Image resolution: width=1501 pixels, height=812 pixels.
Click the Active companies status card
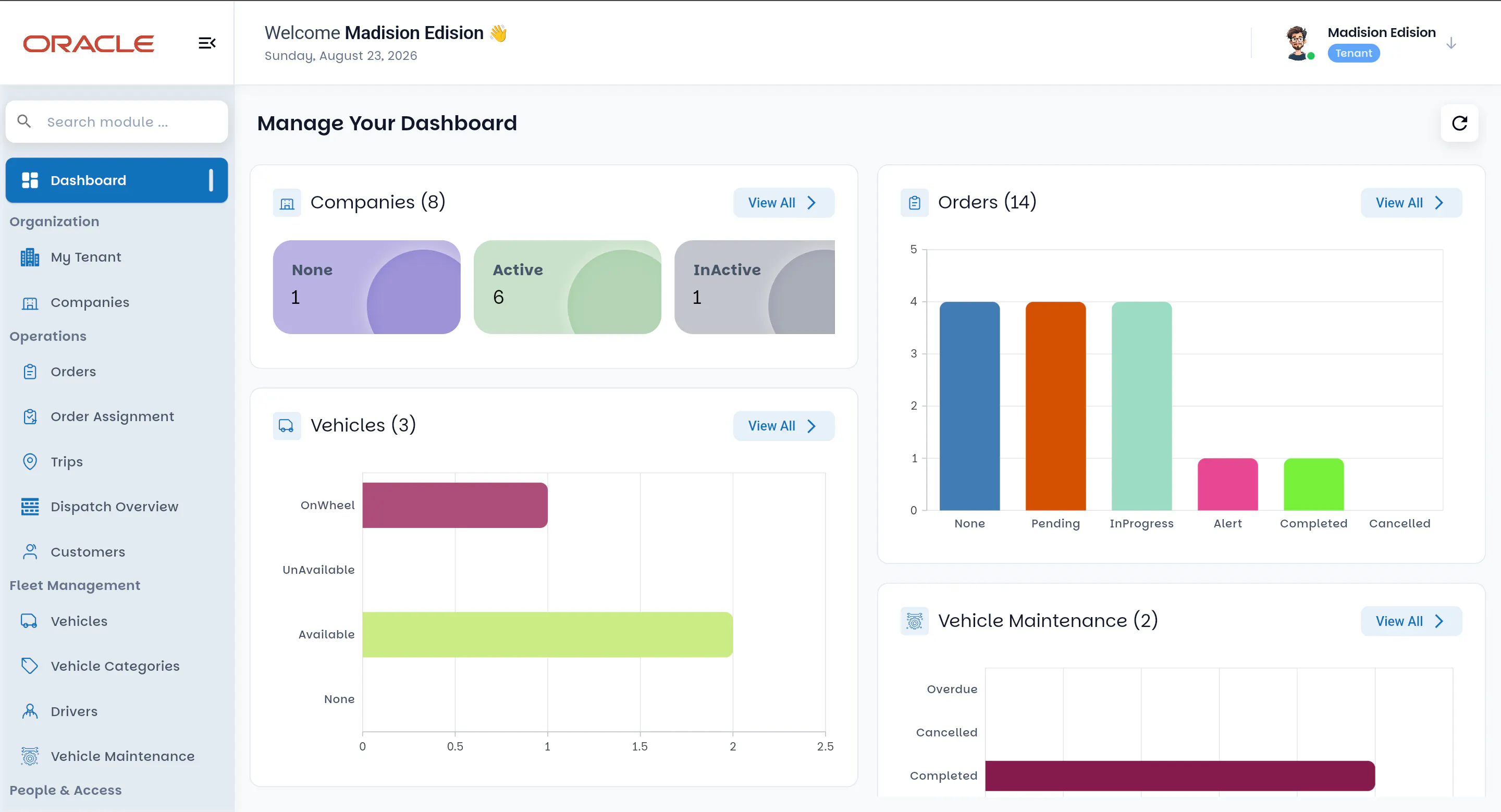pyautogui.click(x=567, y=287)
